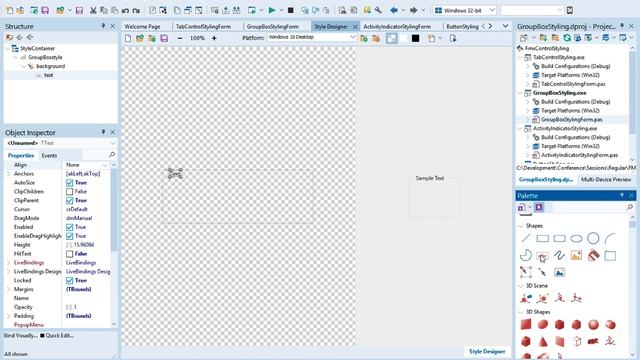Redo with the toolbar redo arrow
The image size is (640, 360).
[136, 10]
